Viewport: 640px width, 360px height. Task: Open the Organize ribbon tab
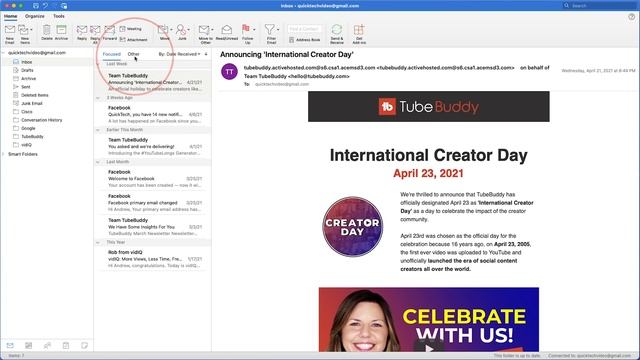[x=35, y=16]
